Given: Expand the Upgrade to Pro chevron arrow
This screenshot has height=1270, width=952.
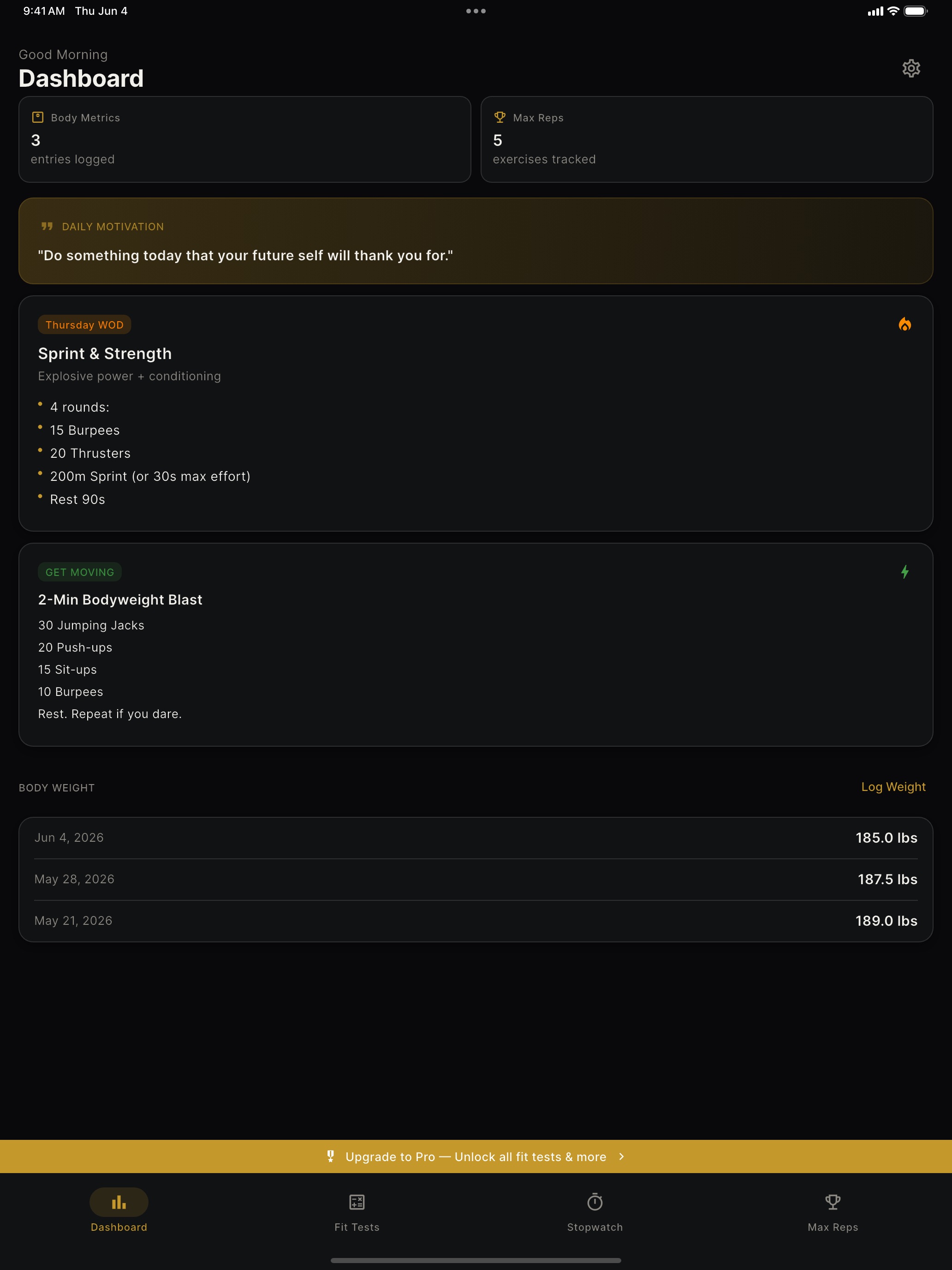Looking at the screenshot, I should (x=621, y=1156).
